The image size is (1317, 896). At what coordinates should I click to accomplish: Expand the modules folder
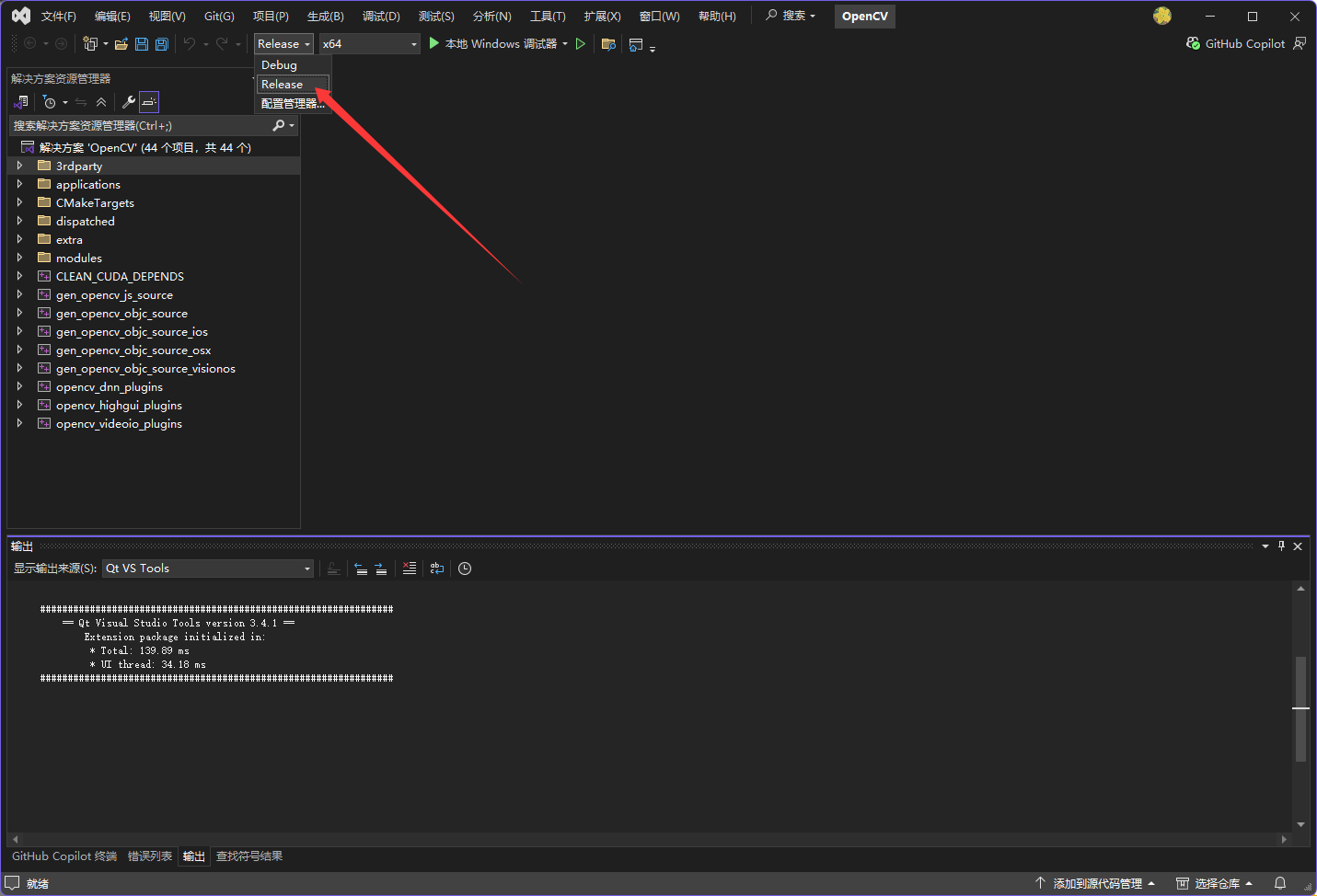coord(19,258)
